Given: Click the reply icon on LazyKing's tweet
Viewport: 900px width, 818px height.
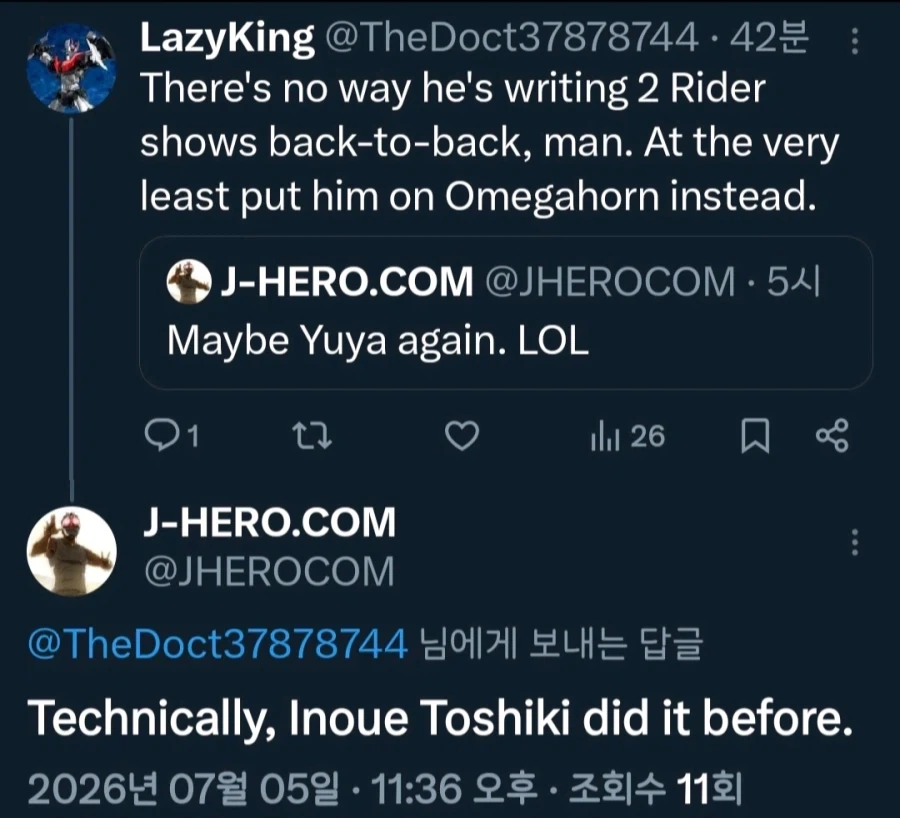Looking at the screenshot, I should [162, 435].
